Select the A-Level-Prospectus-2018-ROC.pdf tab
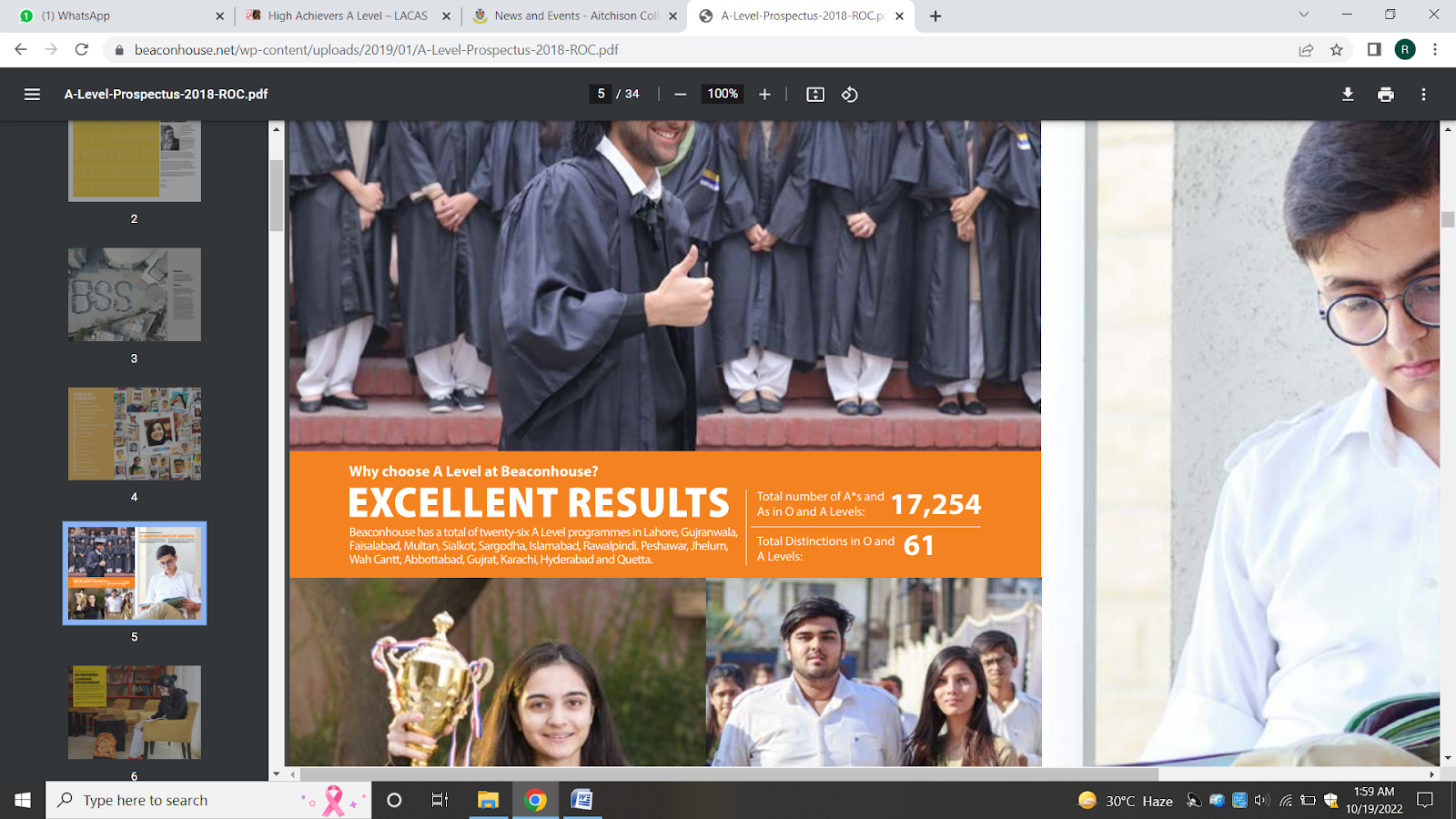Viewport: 1456px width, 819px height. (803, 15)
